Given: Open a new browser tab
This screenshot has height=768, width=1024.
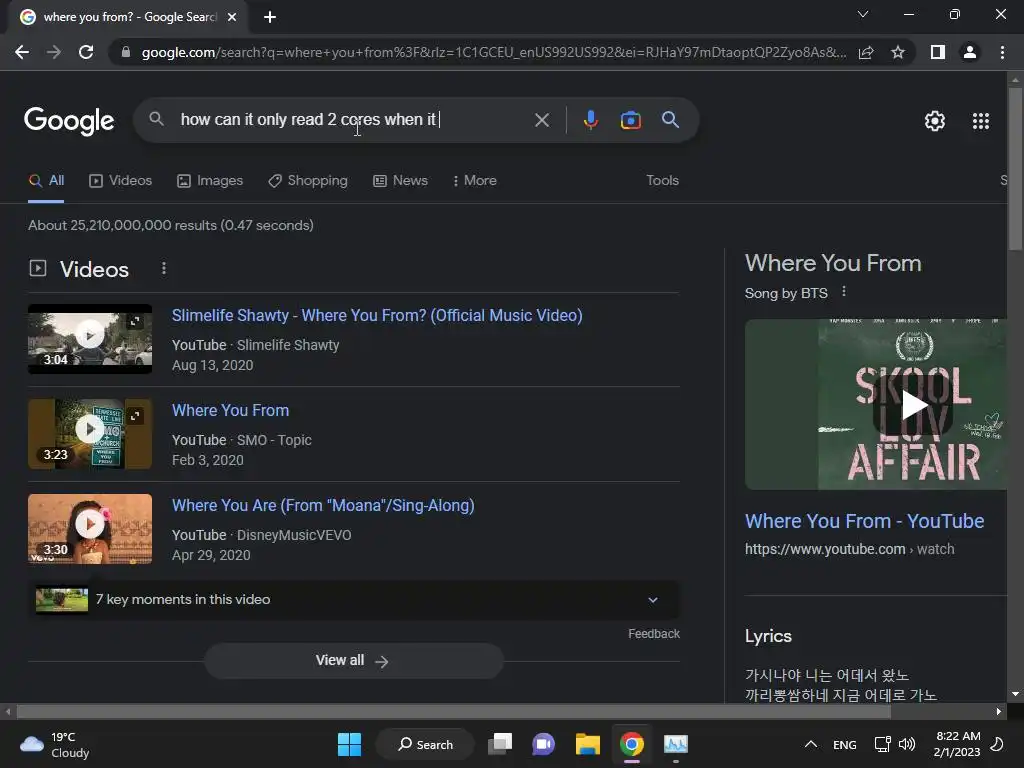Looking at the screenshot, I should click(x=270, y=17).
